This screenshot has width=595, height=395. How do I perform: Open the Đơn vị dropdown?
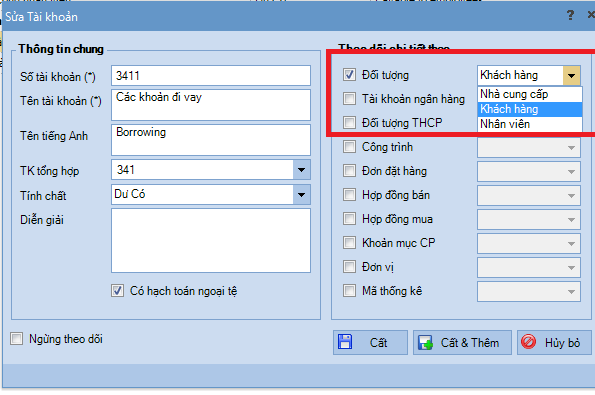pyautogui.click(x=571, y=268)
